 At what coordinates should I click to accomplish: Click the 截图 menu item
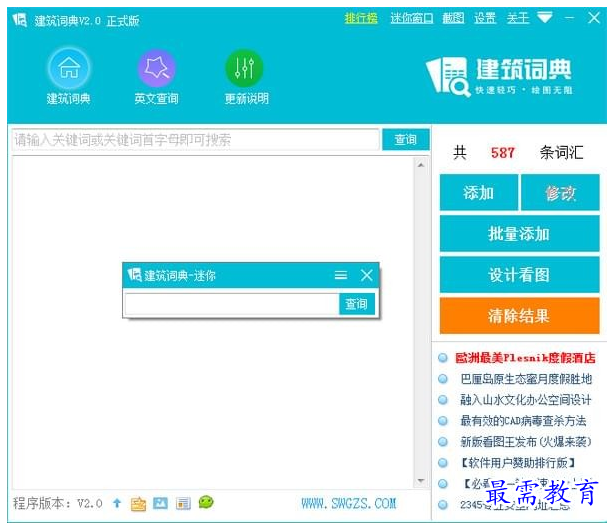(453, 18)
